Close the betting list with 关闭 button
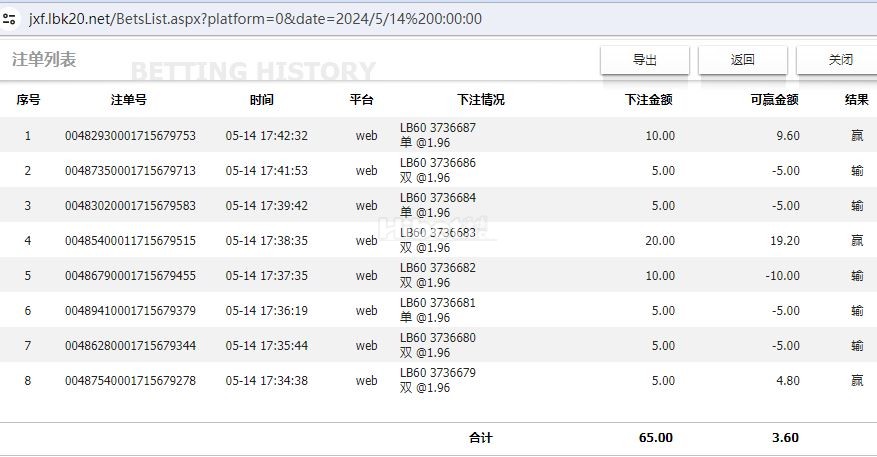 tap(838, 60)
